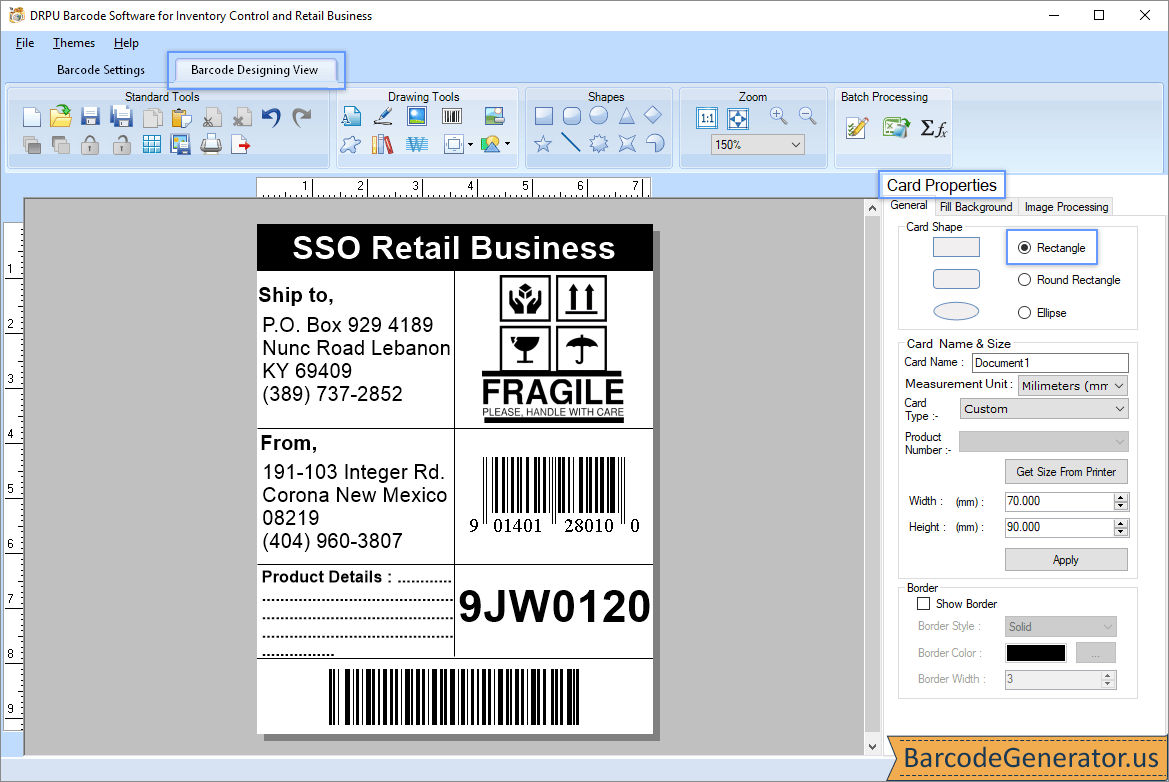Draw a triangle shape

tap(626, 116)
